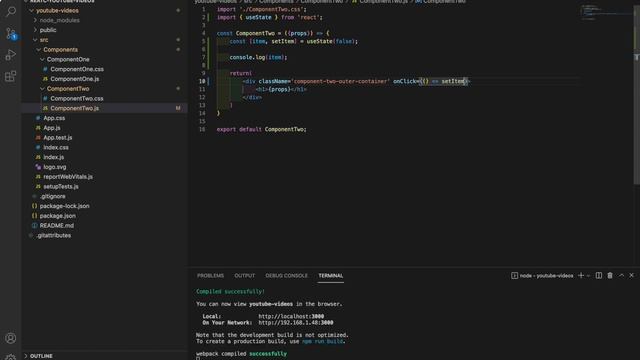
Task: Select the Terminal tab
Action: (x=331, y=276)
